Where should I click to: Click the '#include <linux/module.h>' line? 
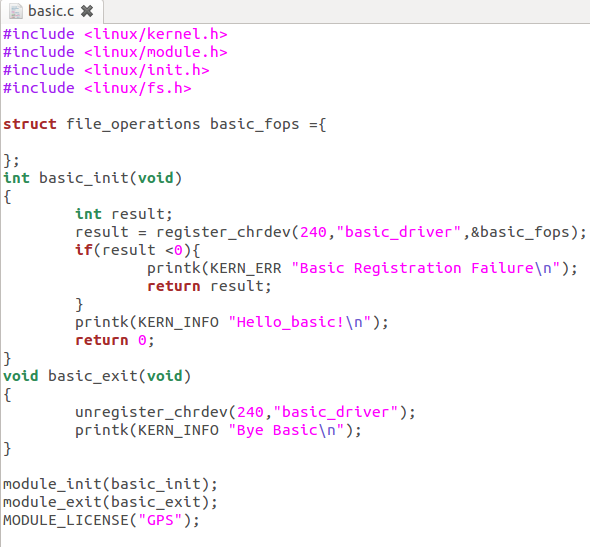[x=116, y=52]
